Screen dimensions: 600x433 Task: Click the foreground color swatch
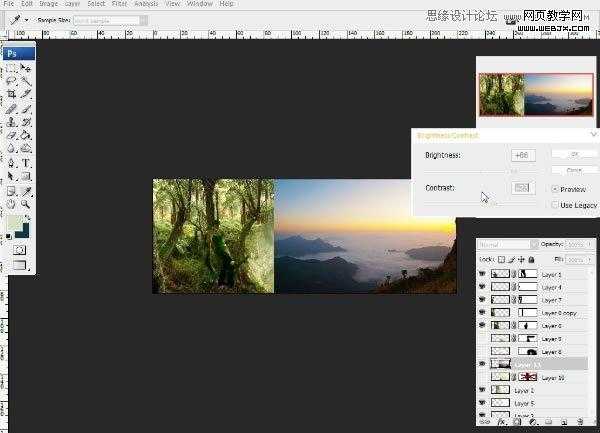click(x=12, y=224)
